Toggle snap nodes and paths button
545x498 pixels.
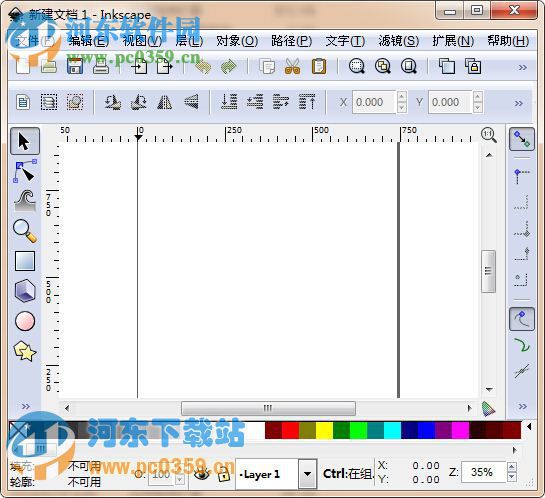(x=522, y=319)
